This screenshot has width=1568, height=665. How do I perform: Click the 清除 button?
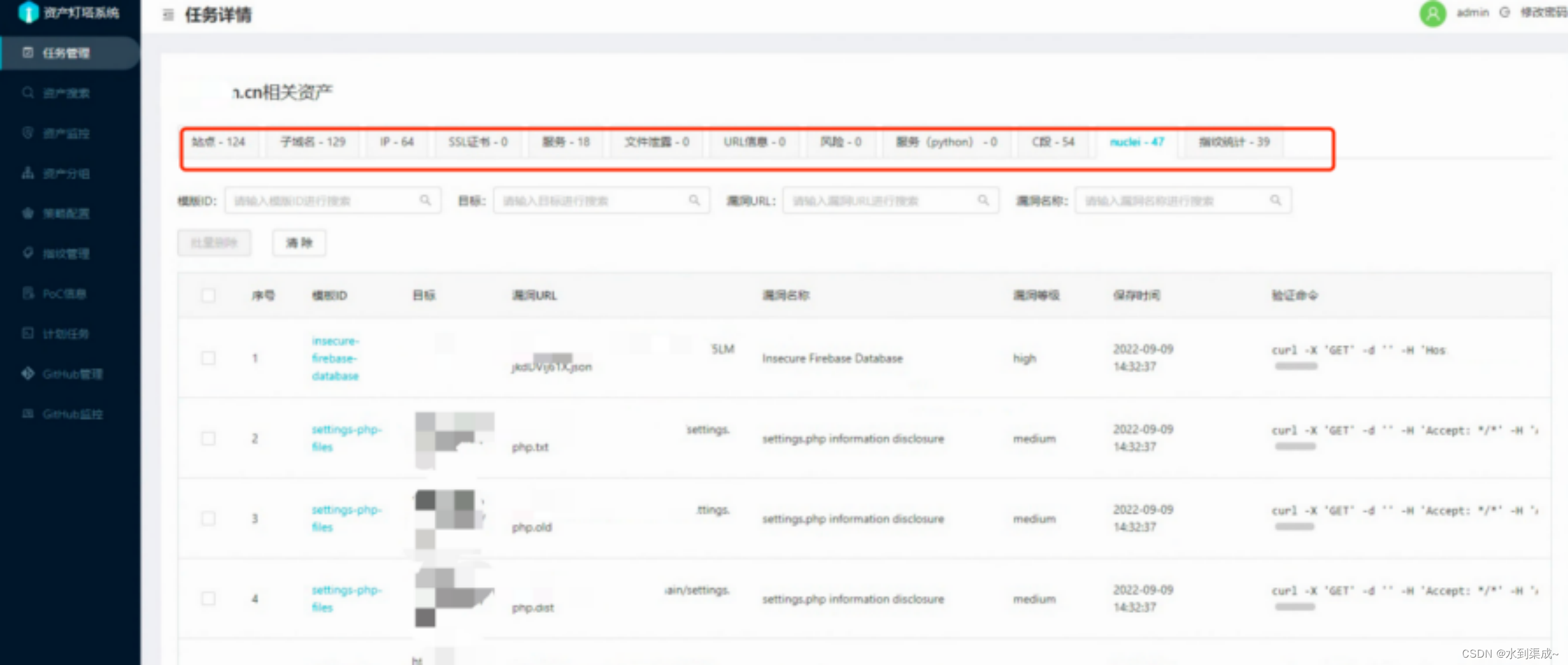pos(299,243)
